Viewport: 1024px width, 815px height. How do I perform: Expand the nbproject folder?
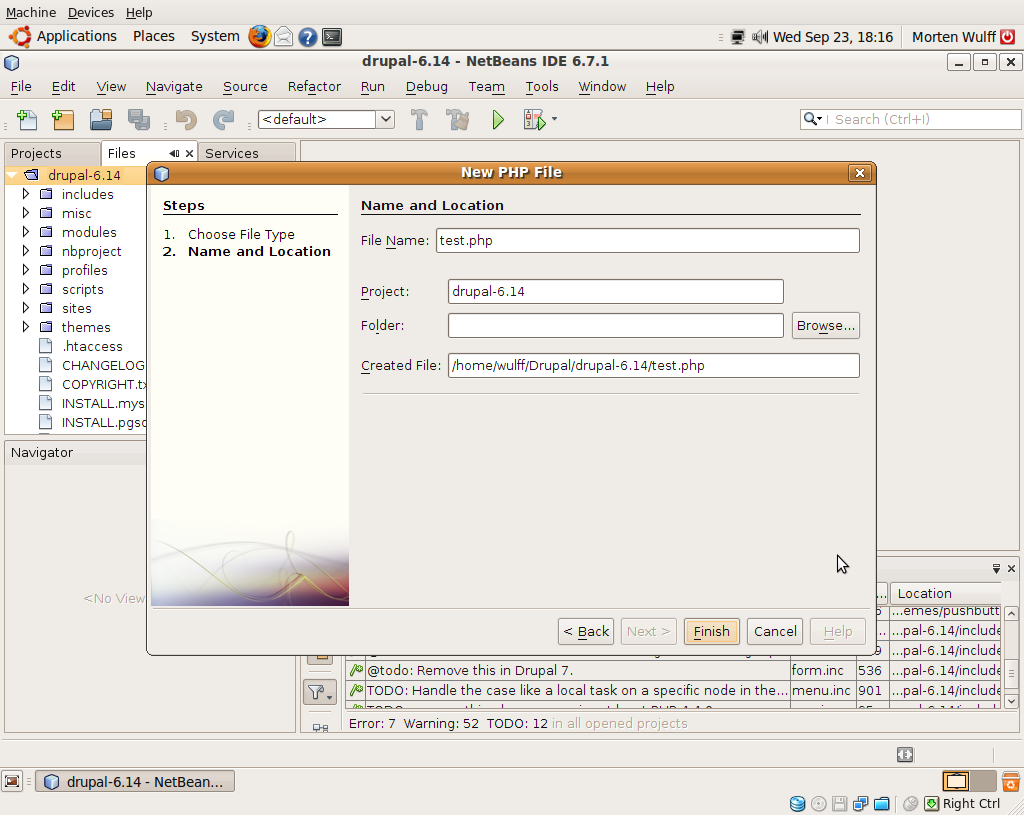pos(25,251)
